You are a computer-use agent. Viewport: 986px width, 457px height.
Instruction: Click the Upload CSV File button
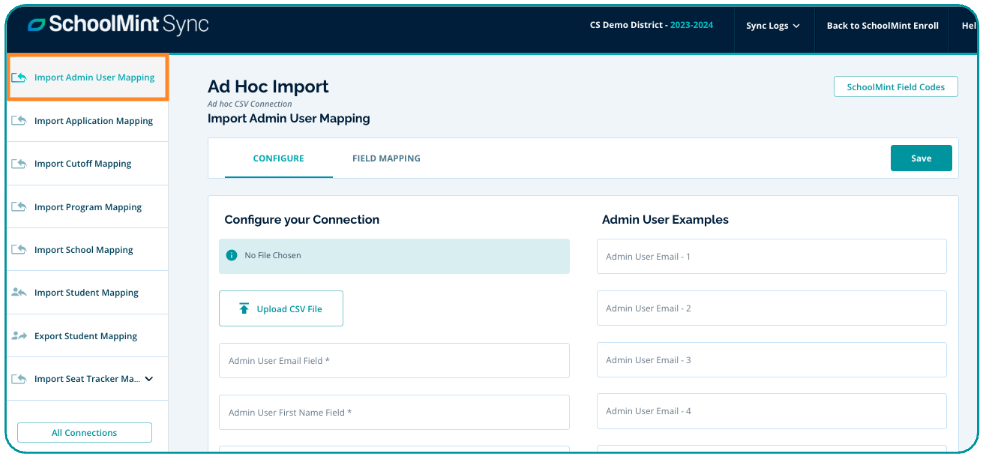tap(281, 309)
